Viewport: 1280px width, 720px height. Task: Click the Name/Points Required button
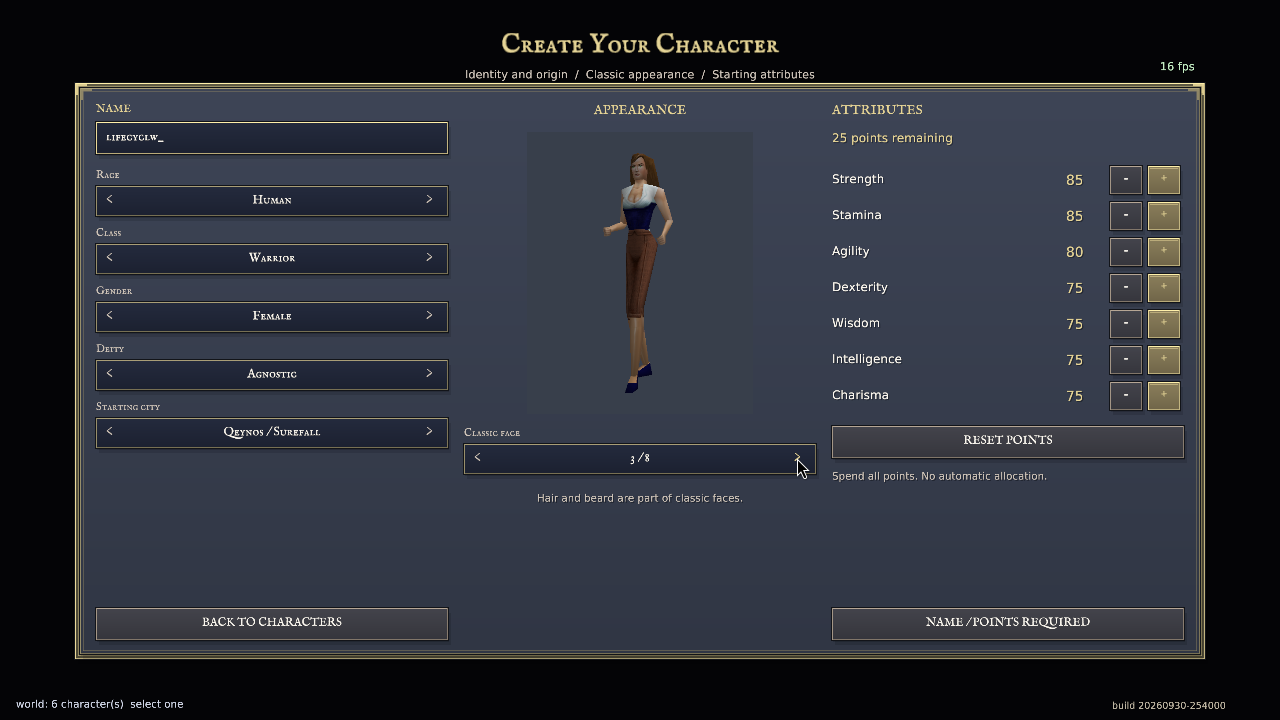coord(1008,623)
